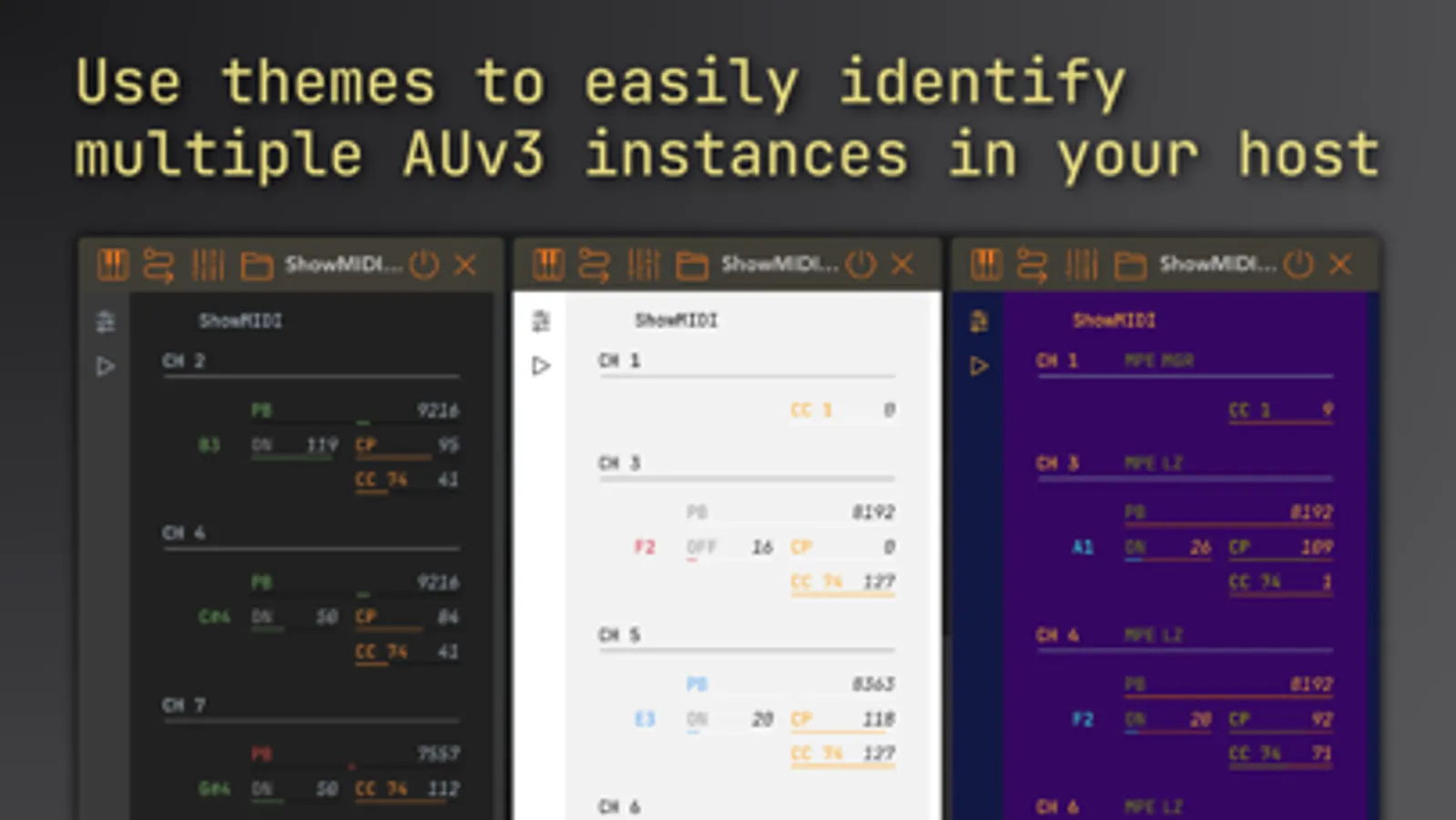This screenshot has width=1456, height=820.
Task: Click CP value 95 in dark-theme window
Action: pos(448,446)
